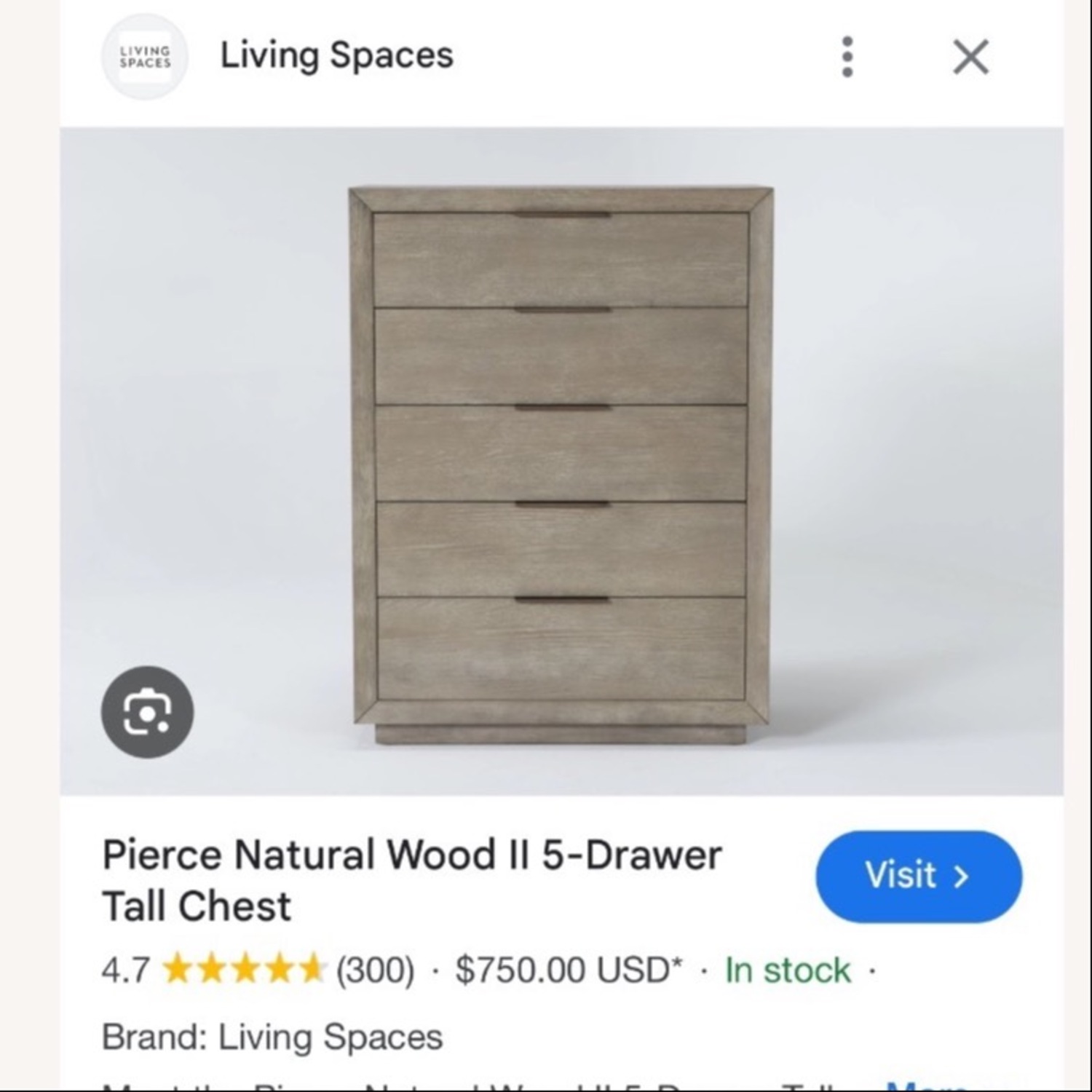
Task: Click the Living Spaces brand logo
Action: 144,57
